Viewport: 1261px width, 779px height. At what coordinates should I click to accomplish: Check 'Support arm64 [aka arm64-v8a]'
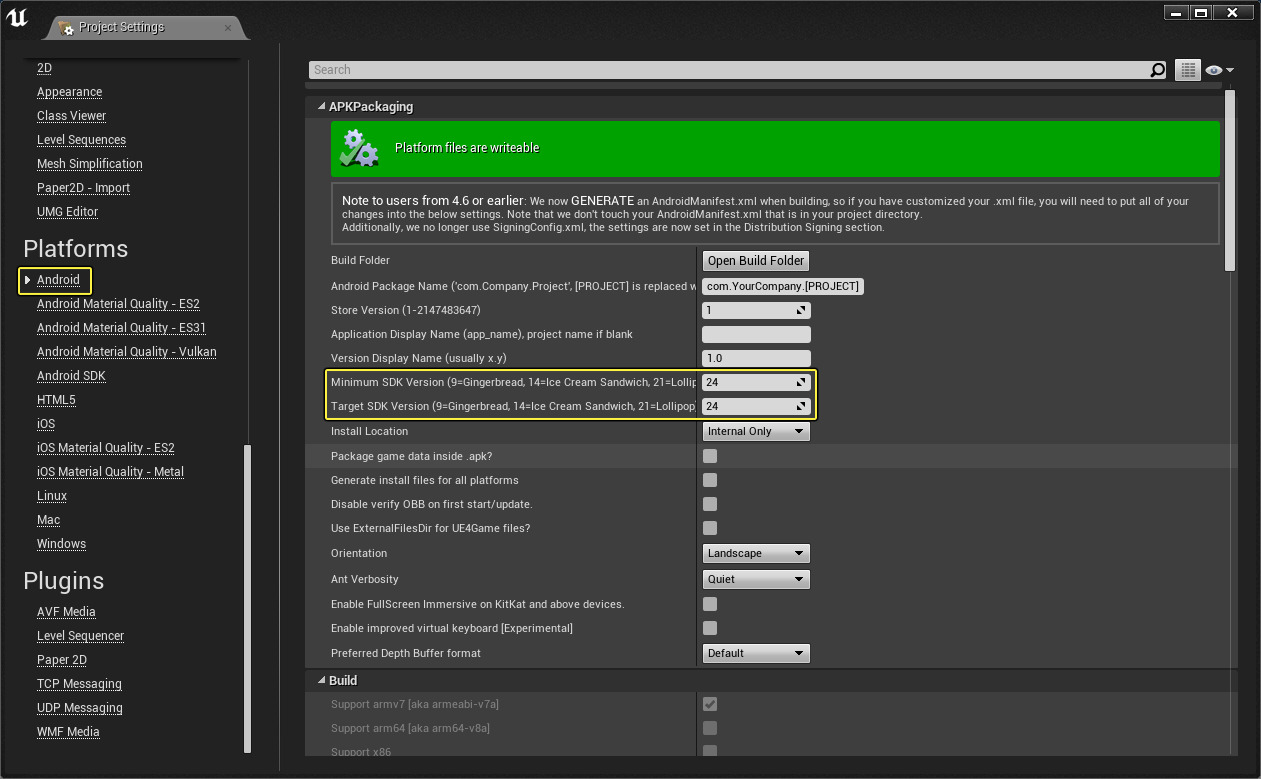point(709,728)
